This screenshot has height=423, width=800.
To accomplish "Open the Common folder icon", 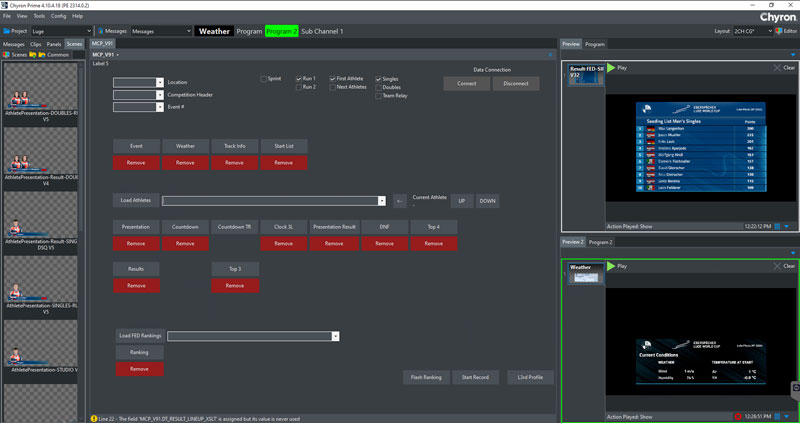I will (x=42, y=55).
